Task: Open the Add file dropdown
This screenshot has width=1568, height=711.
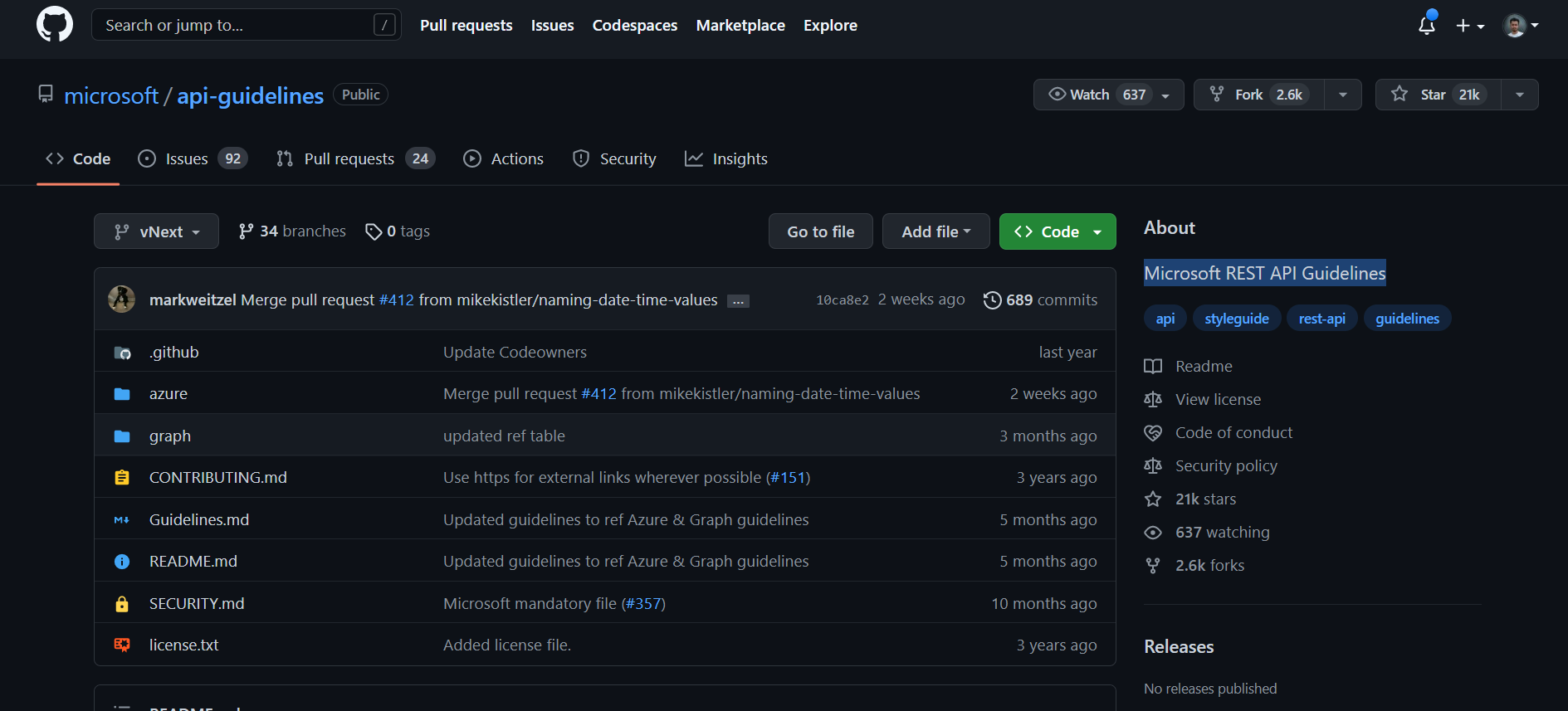Action: (x=935, y=231)
